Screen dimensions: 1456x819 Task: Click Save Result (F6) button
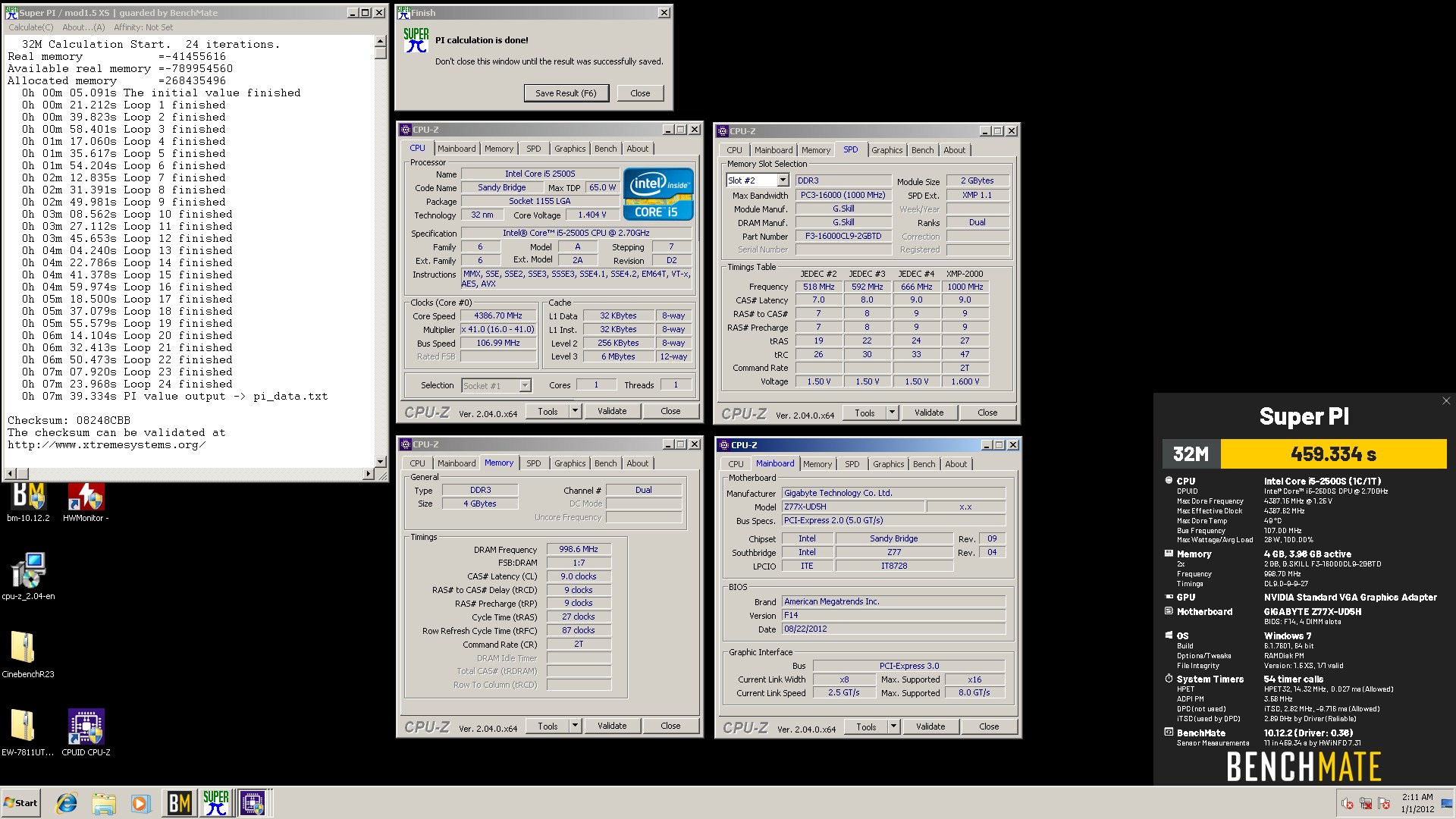(566, 93)
